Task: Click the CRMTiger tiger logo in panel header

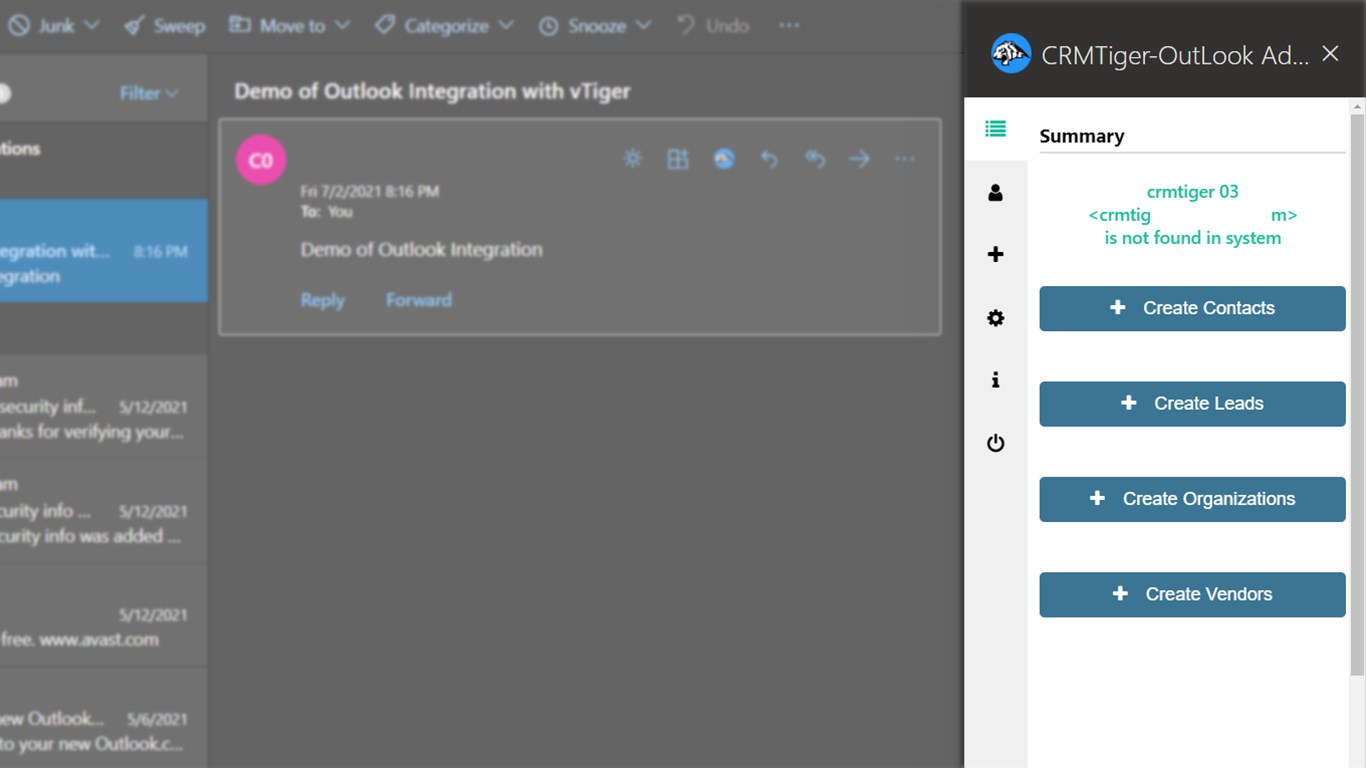Action: [1010, 54]
